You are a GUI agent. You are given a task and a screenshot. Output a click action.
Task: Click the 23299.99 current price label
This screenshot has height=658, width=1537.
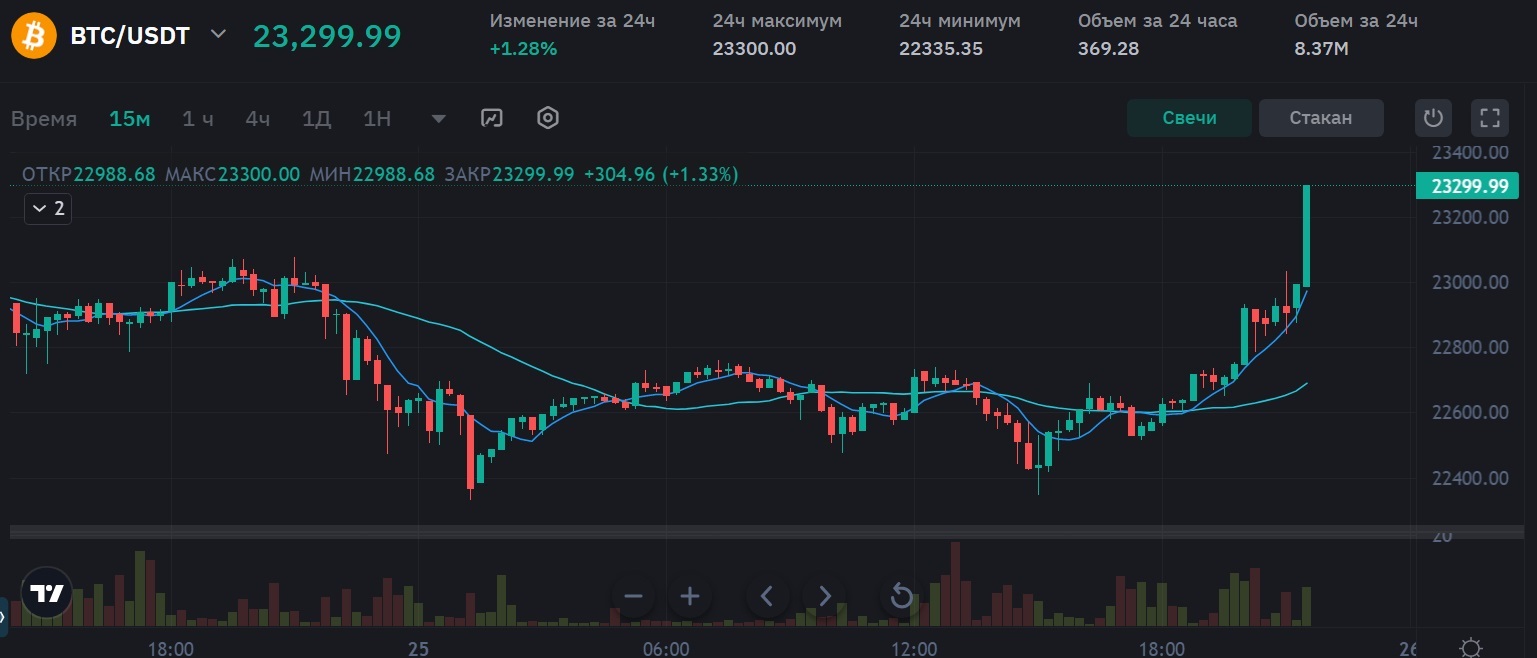coord(1467,186)
